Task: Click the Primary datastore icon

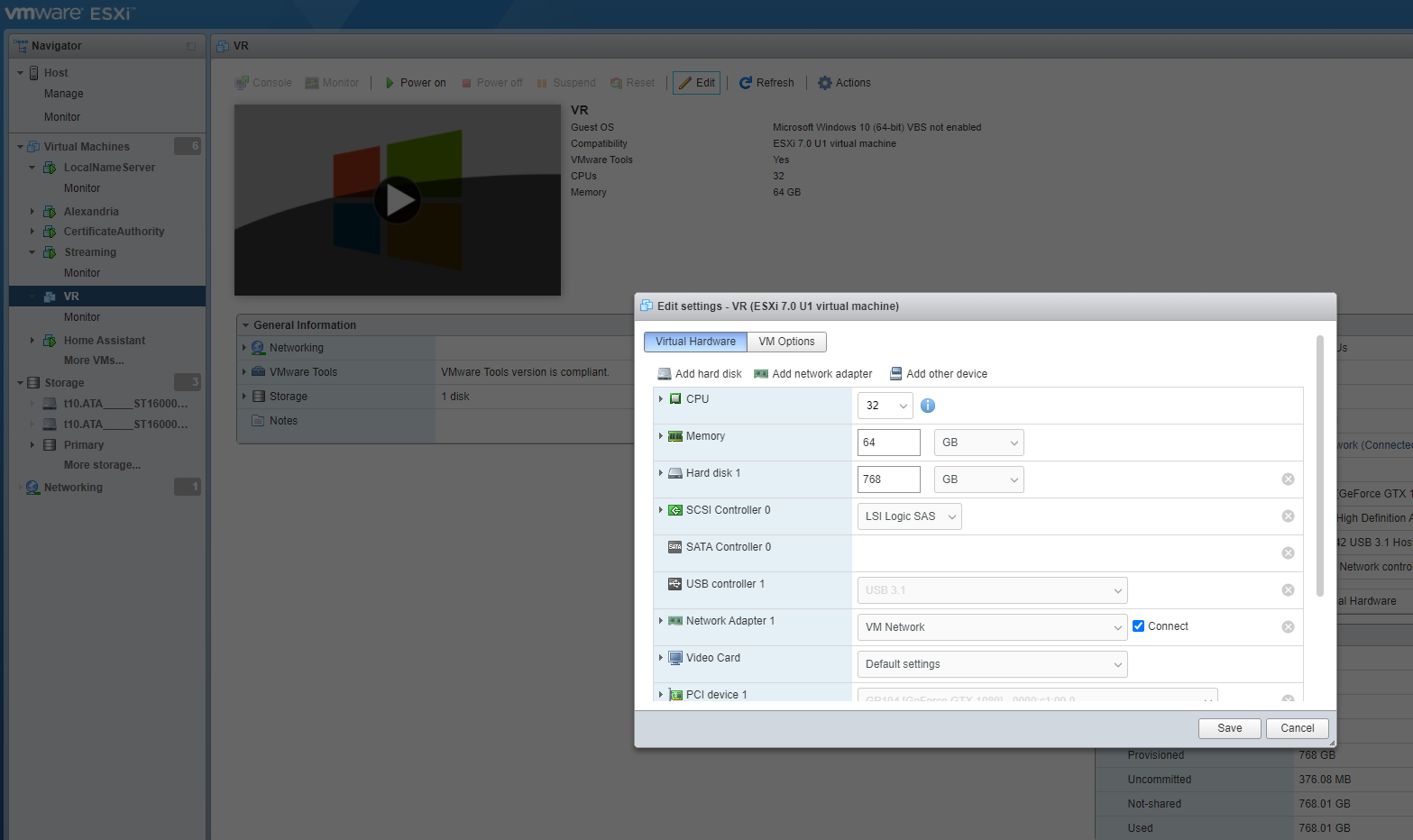Action: (x=50, y=445)
